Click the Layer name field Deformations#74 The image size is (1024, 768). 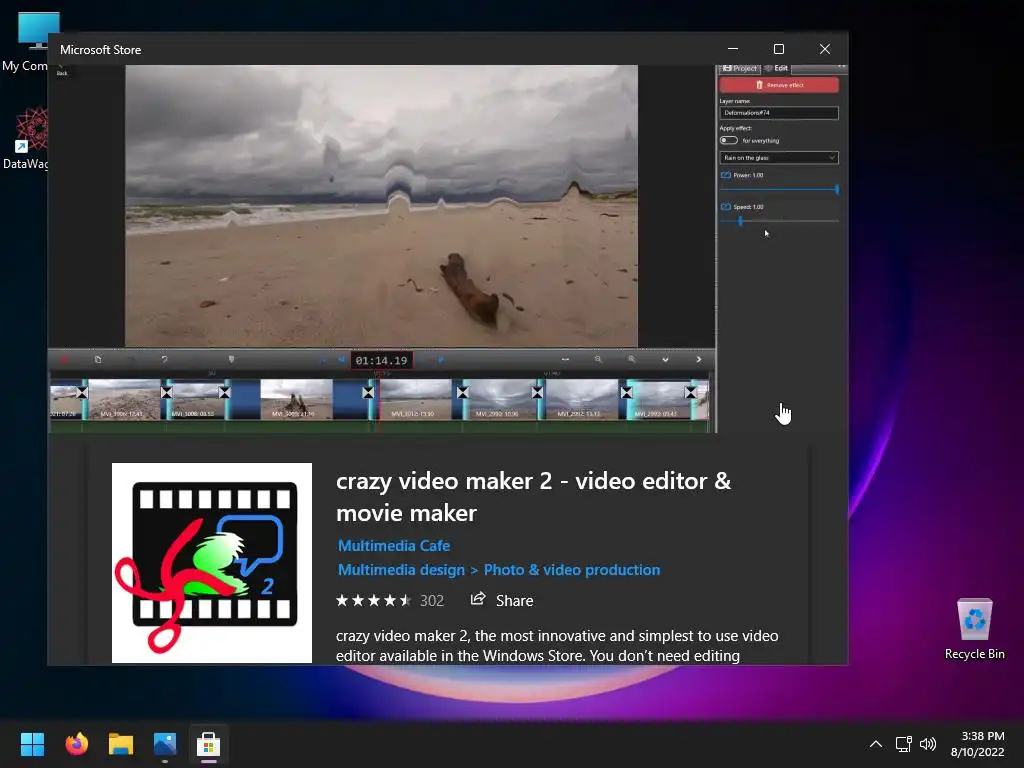pos(778,113)
